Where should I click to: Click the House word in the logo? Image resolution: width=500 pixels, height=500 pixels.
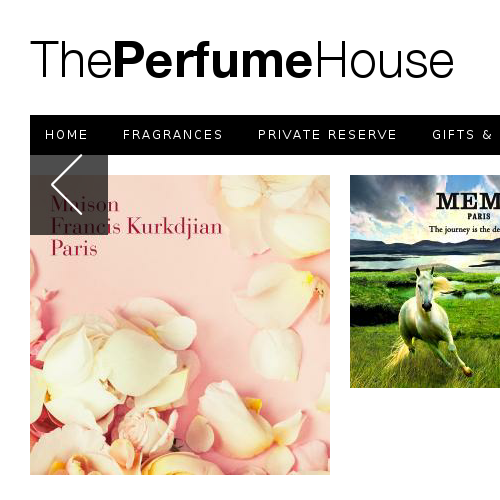385,60
